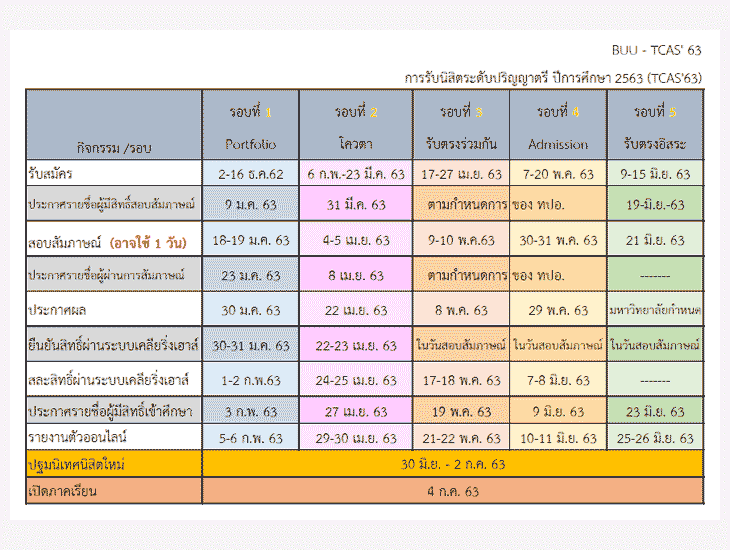The image size is (730, 550).
Task: Click the cell '23 ม.ค. 63'
Action: 251,274
